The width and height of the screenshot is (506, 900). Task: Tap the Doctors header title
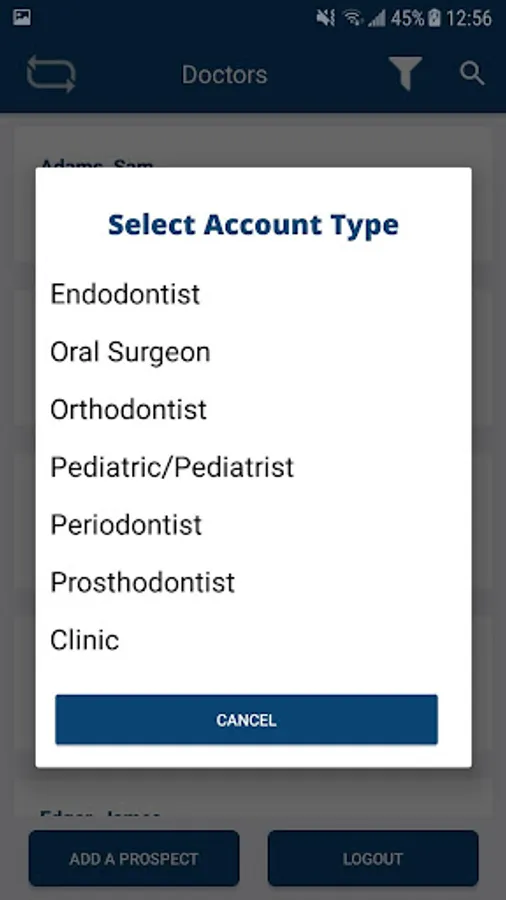(224, 75)
